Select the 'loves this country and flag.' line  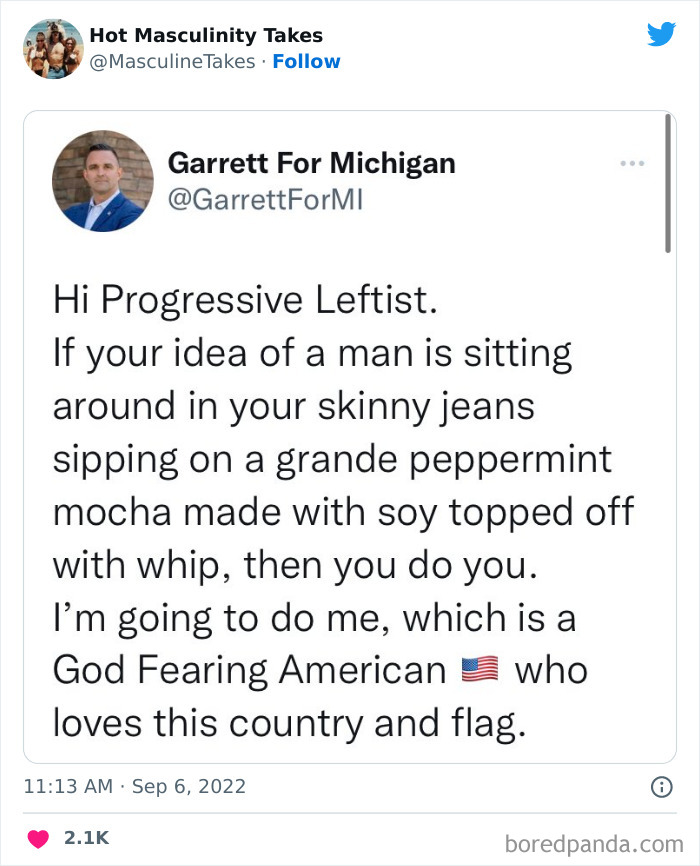click(288, 723)
